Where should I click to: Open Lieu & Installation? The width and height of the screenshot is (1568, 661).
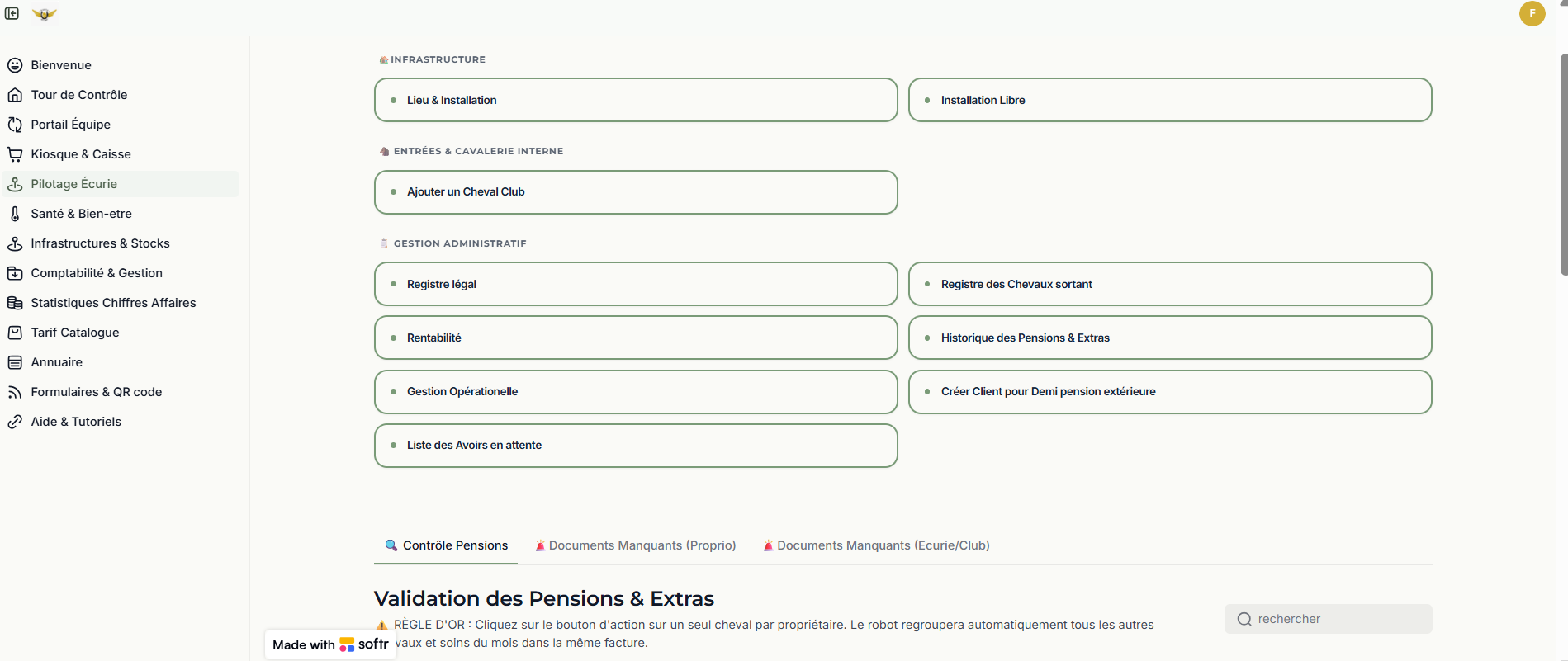(x=636, y=100)
